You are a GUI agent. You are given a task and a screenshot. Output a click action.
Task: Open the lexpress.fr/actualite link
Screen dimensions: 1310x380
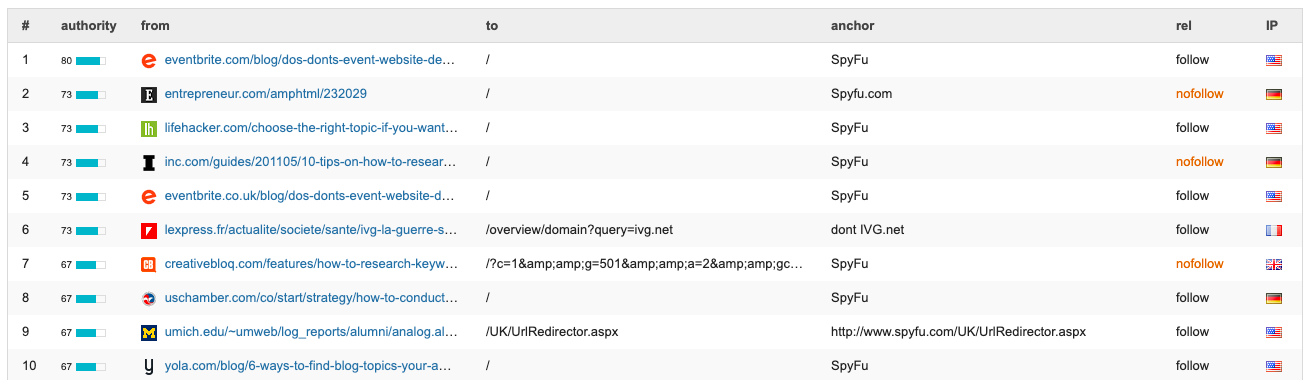[x=310, y=230]
